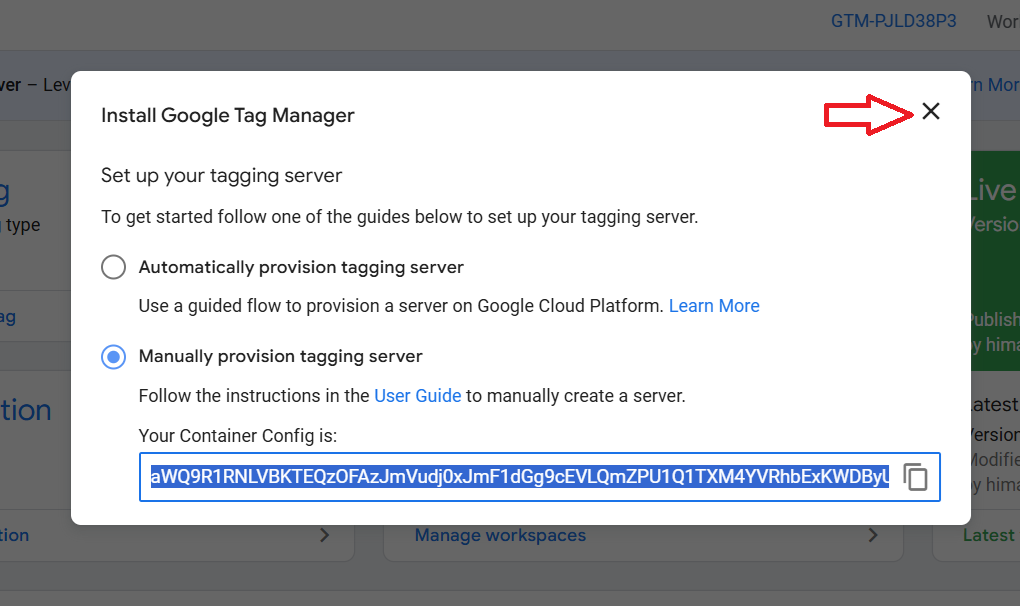Select Manually provision tagging server option
Image resolution: width=1020 pixels, height=606 pixels.
113,356
